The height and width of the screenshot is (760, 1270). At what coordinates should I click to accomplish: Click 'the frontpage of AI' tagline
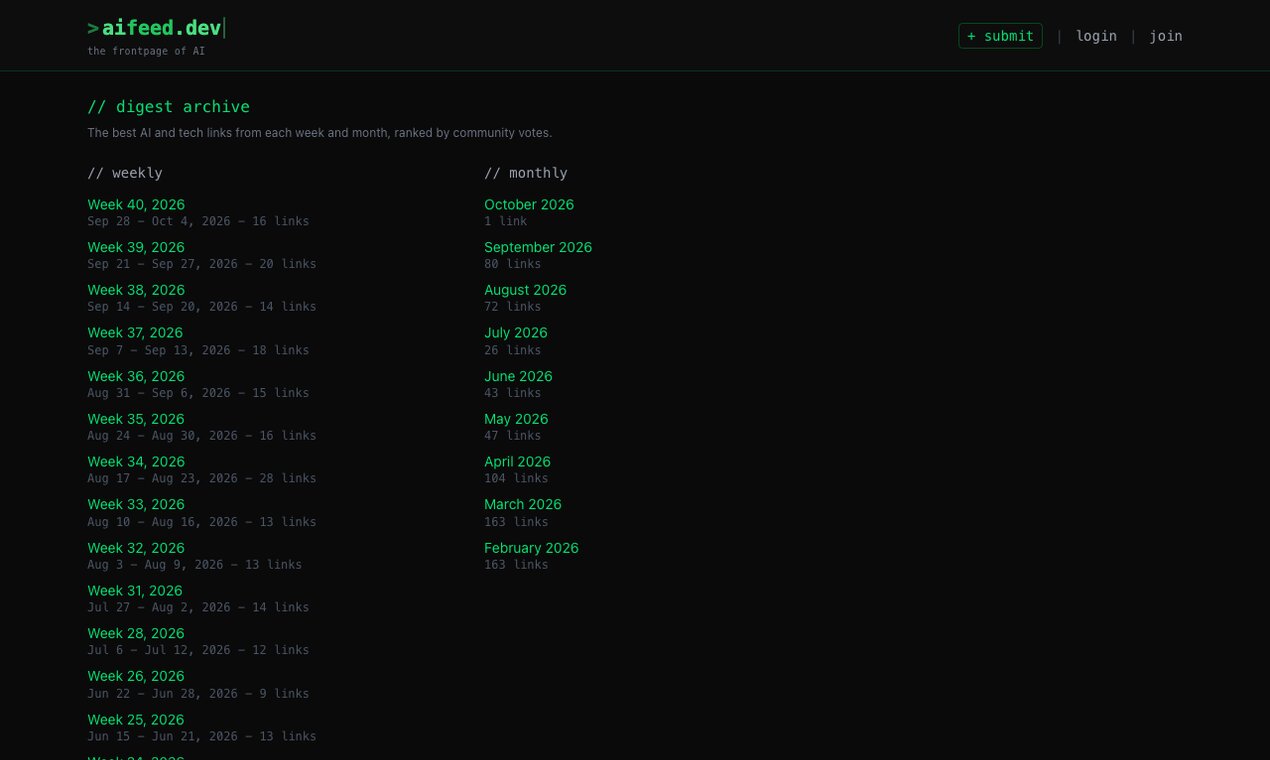146,51
